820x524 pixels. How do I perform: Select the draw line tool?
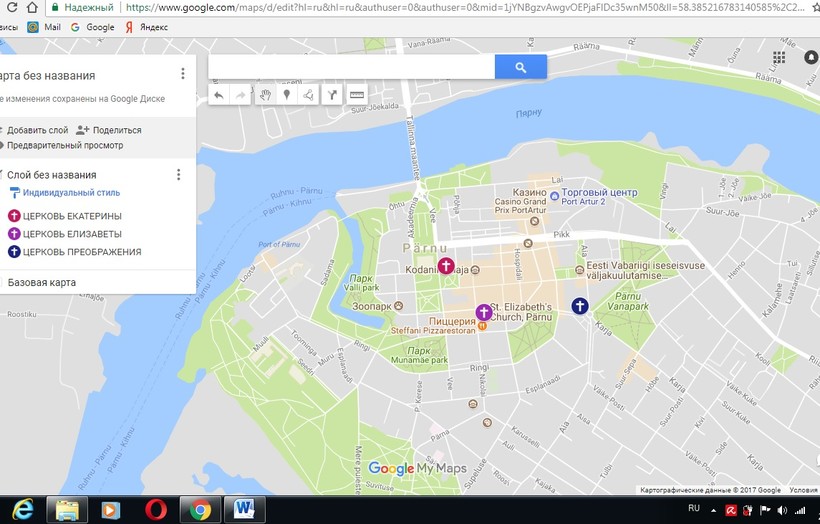(x=310, y=95)
